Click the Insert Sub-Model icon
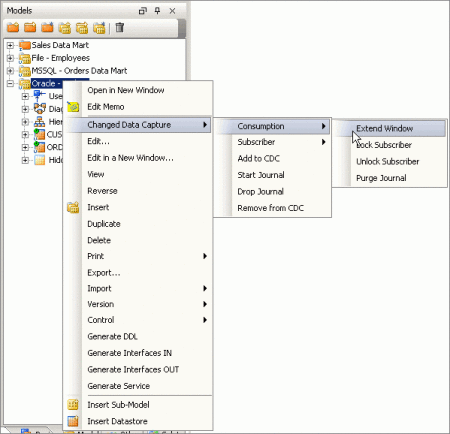This screenshot has height=434, width=450. point(73,405)
